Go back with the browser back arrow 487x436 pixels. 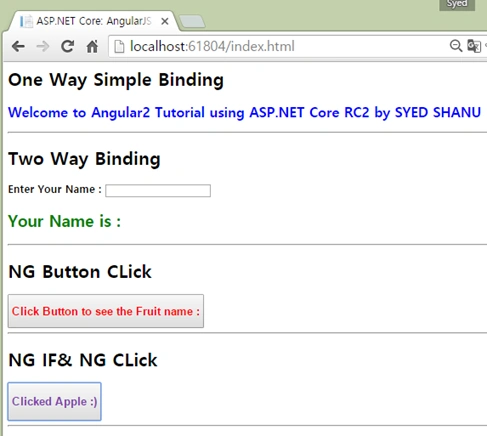pyautogui.click(x=18, y=46)
